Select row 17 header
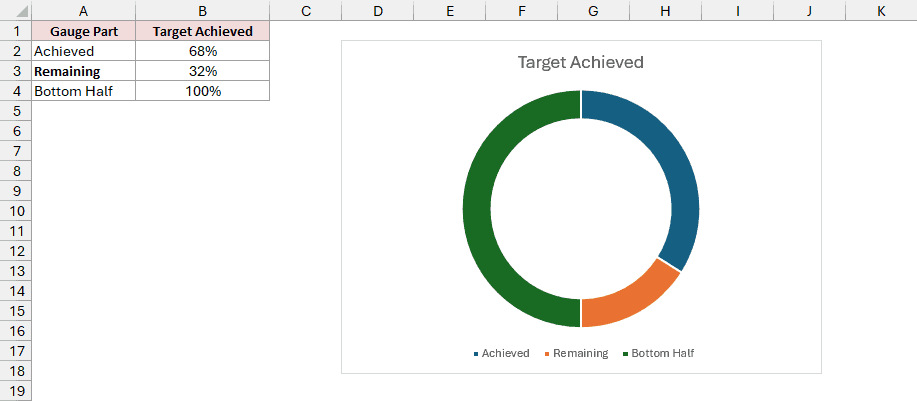This screenshot has width=917, height=401. (x=16, y=351)
